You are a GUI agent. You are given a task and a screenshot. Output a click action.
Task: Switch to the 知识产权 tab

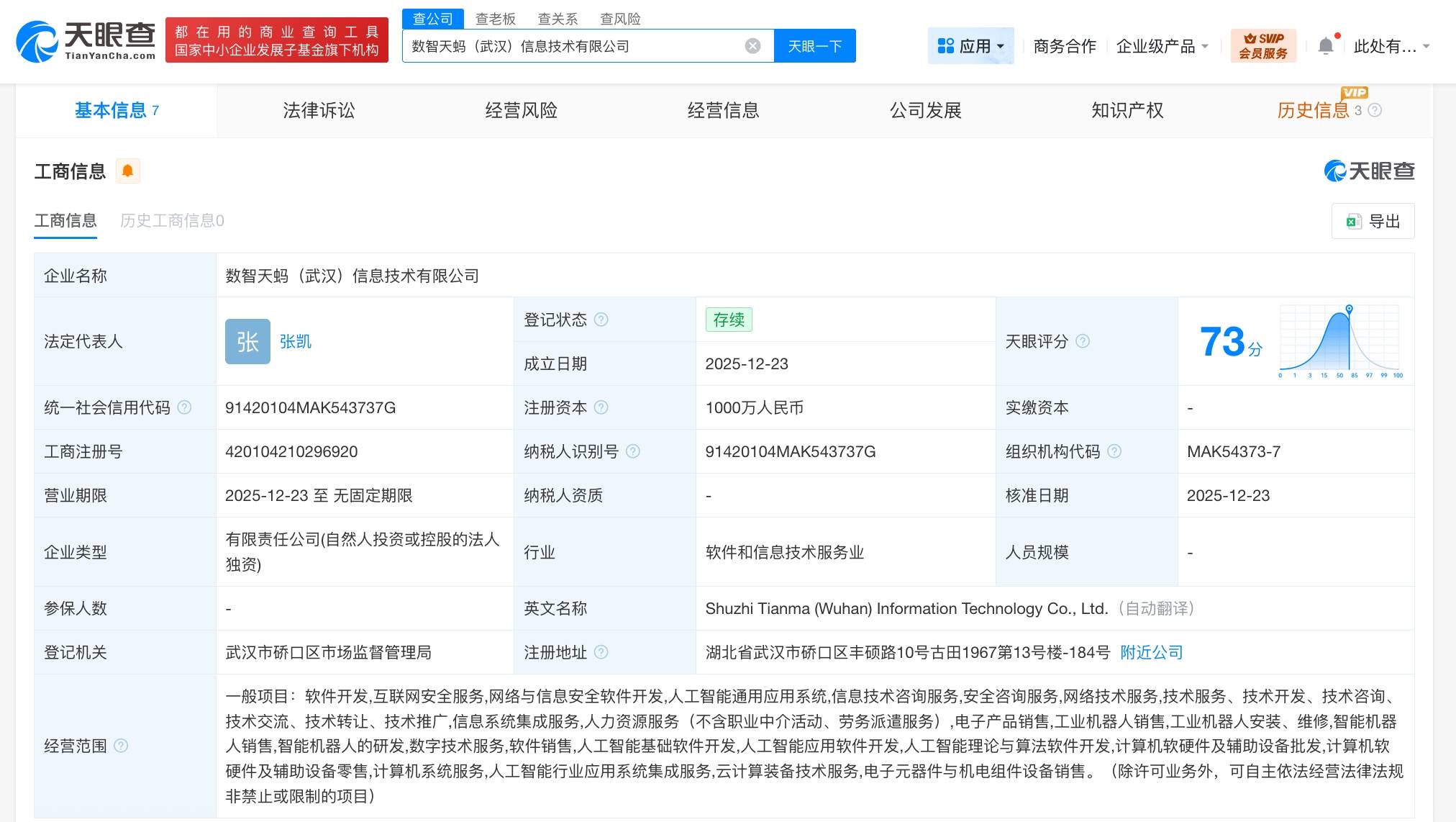1127,110
